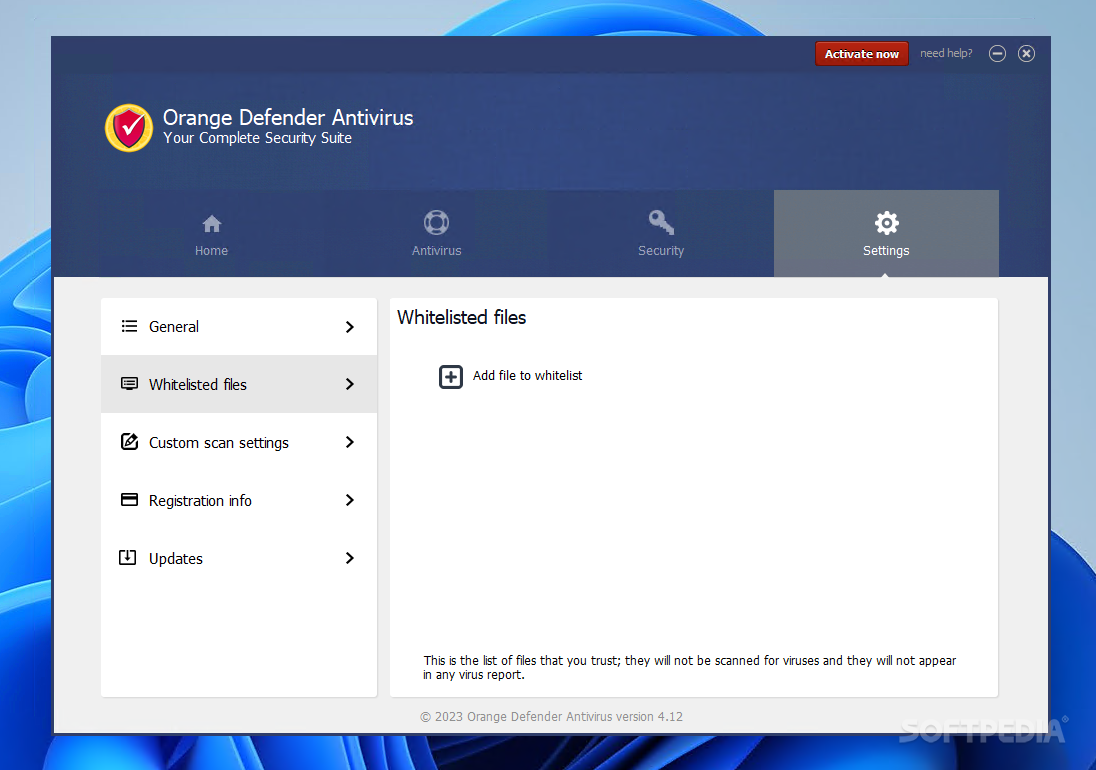The width and height of the screenshot is (1096, 770).
Task: Click the Whitelisted files sidebar icon
Action: tap(129, 384)
